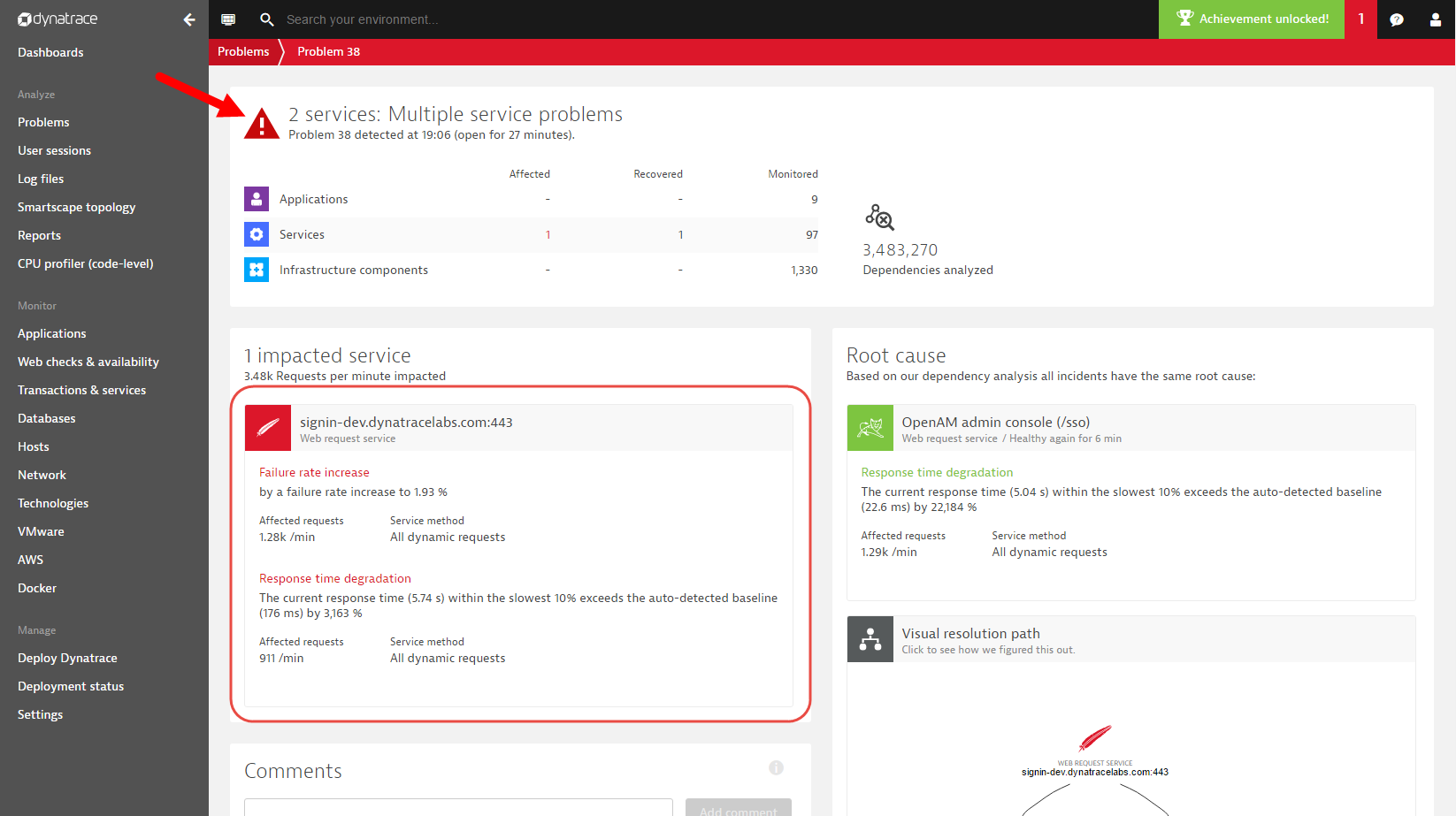Viewport: 1456px width, 816px height.
Task: Click affected Services count 1
Action: (548, 234)
